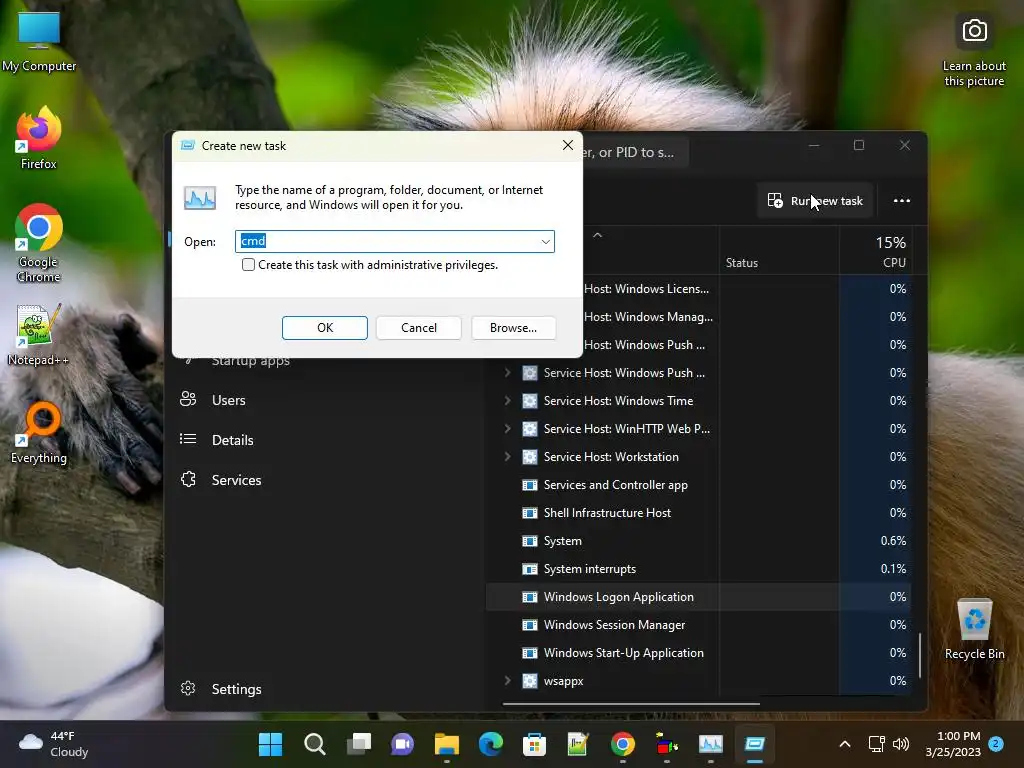Click the Details list icon
This screenshot has width=1024, height=768.
(188, 439)
